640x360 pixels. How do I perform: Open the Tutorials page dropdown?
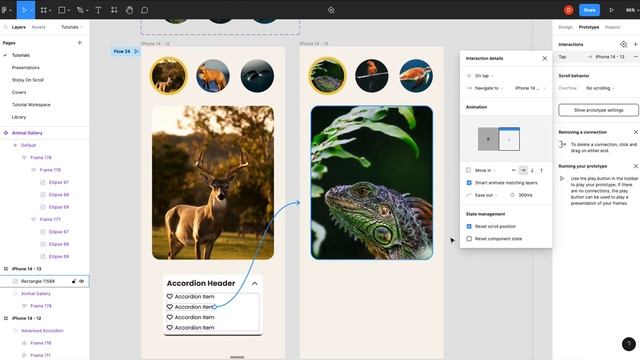click(72, 27)
